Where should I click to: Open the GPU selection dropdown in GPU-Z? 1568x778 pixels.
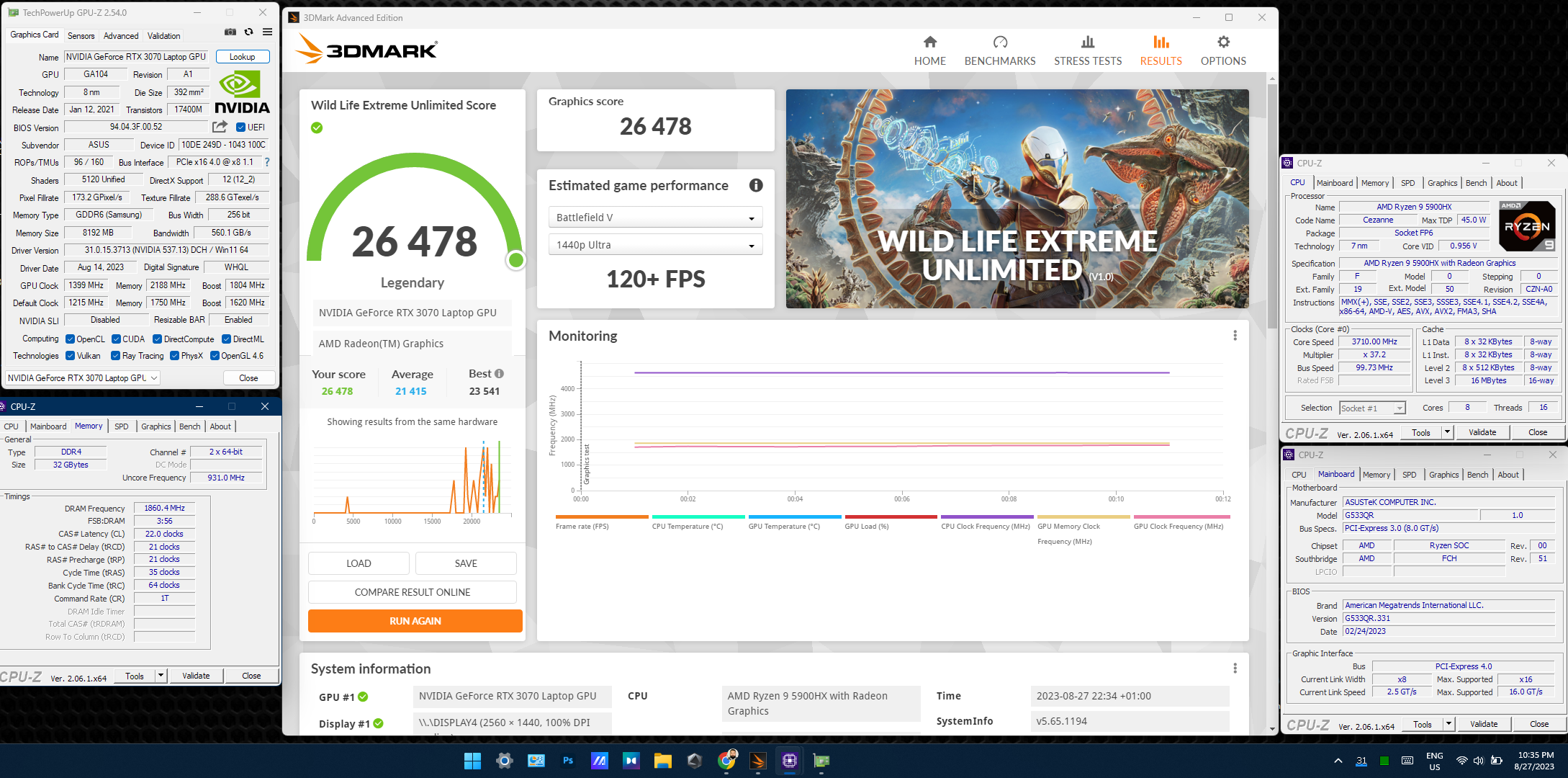click(x=83, y=378)
